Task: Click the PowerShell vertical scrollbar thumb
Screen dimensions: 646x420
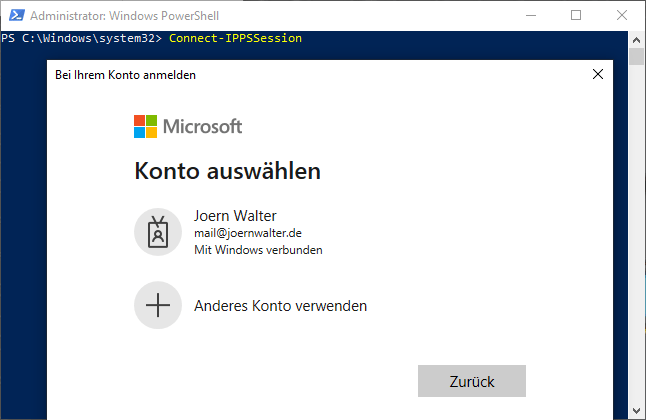Action: pyautogui.click(x=637, y=56)
